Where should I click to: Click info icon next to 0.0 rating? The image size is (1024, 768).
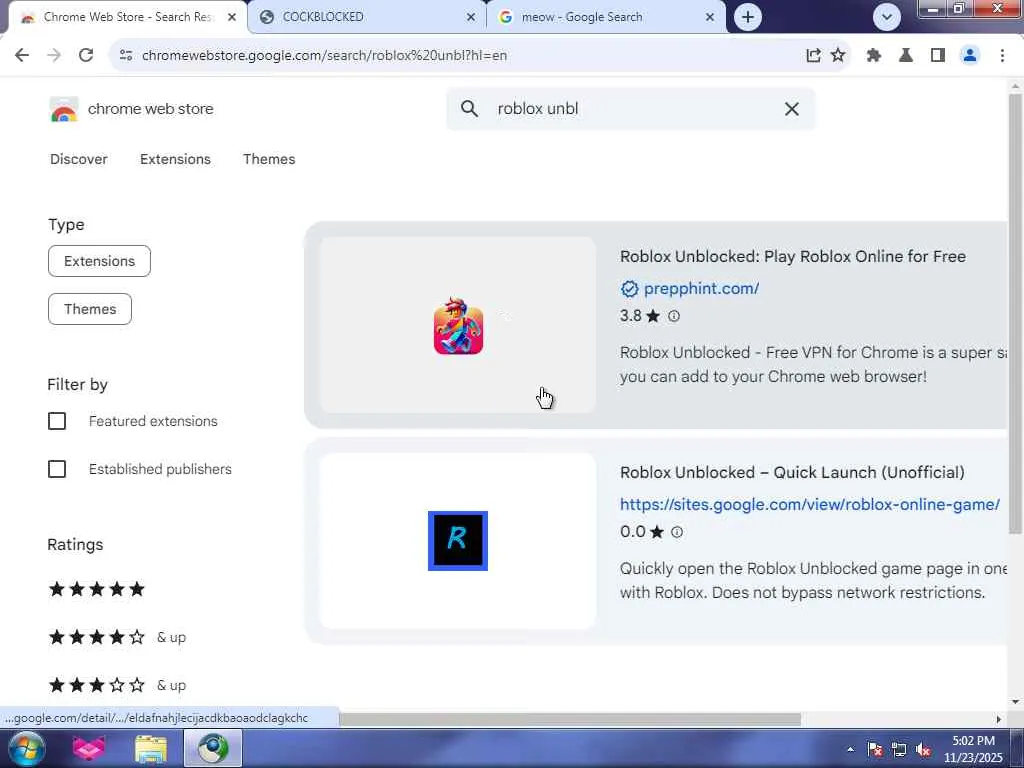pyautogui.click(x=677, y=532)
